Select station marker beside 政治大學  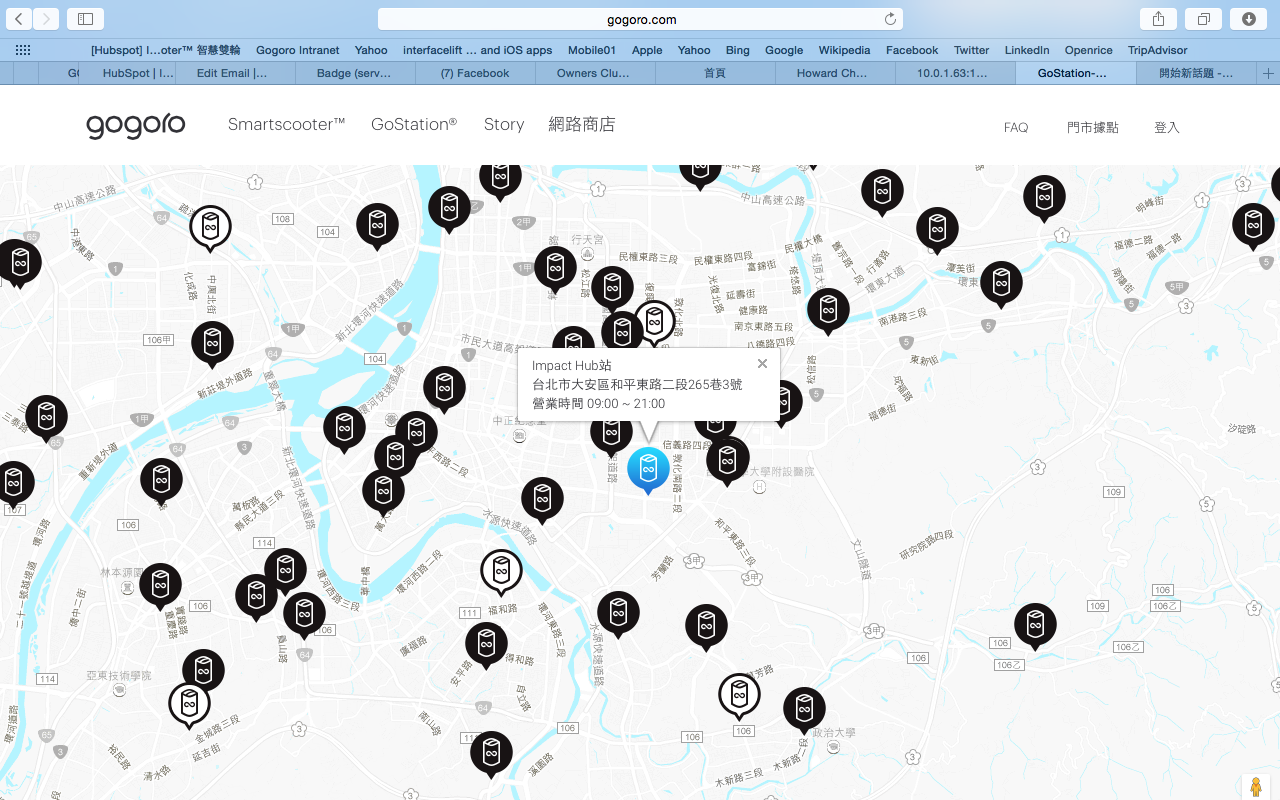(804, 710)
